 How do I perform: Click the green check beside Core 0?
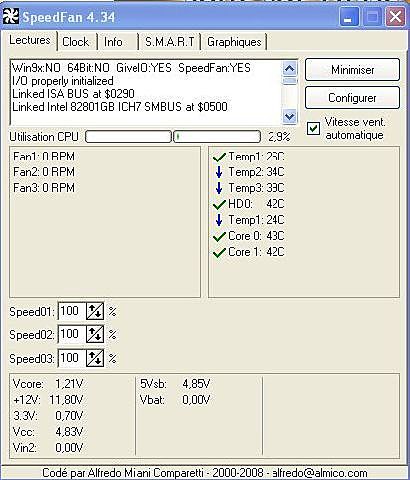coord(219,236)
